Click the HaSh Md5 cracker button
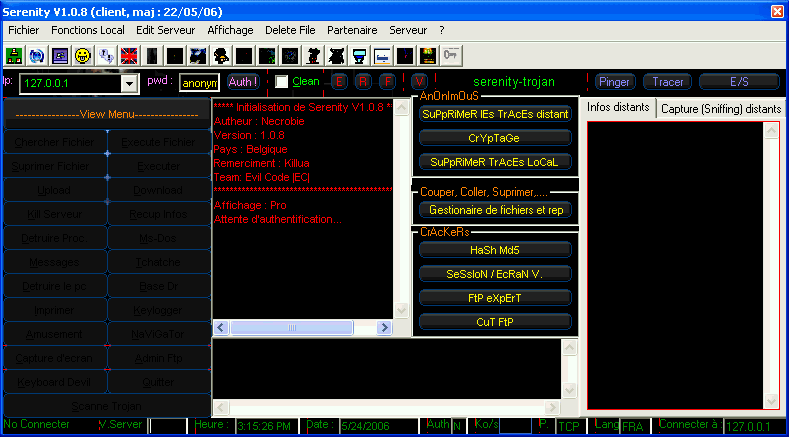789x437 pixels. tap(495, 249)
